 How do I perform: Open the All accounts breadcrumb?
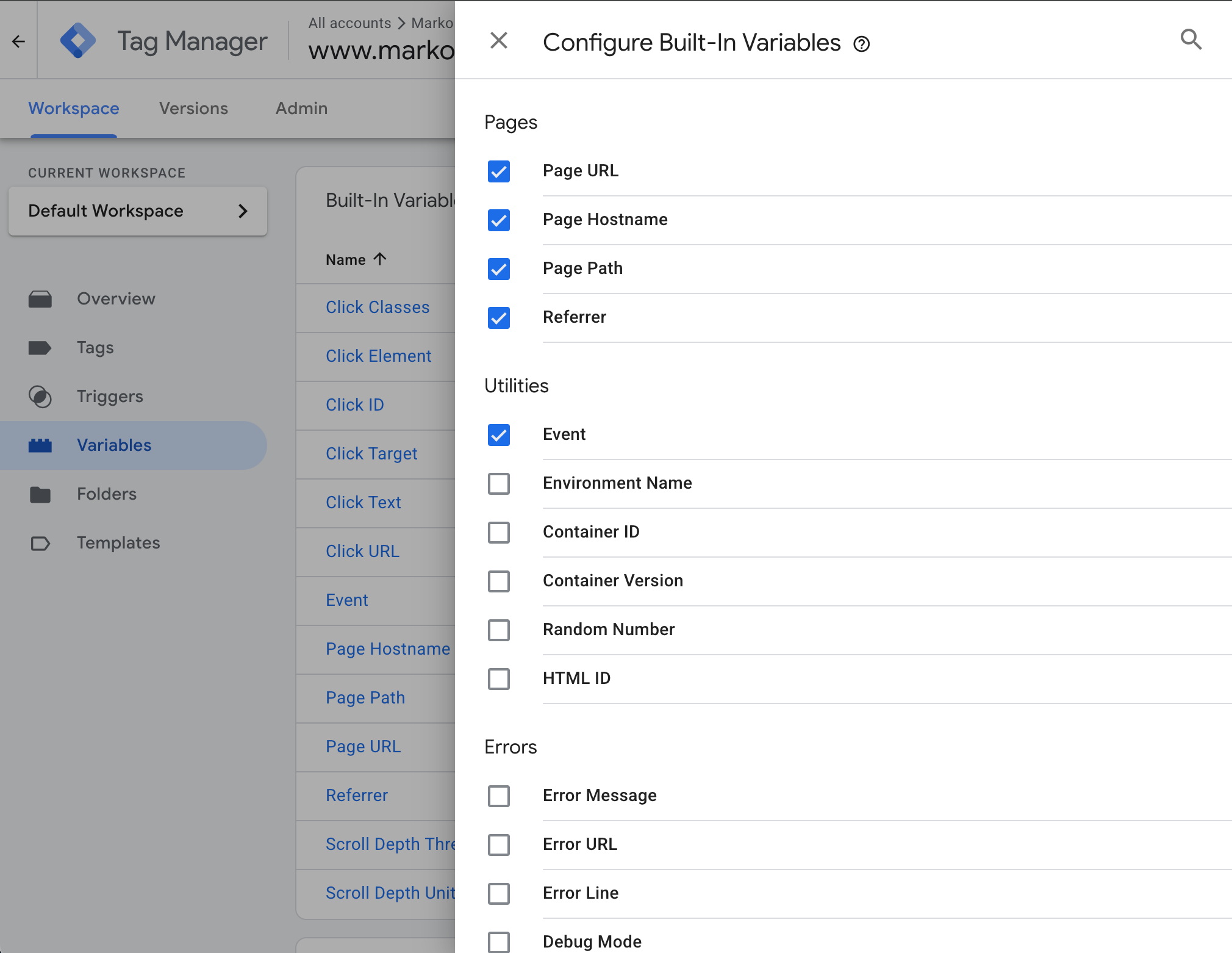click(x=349, y=23)
